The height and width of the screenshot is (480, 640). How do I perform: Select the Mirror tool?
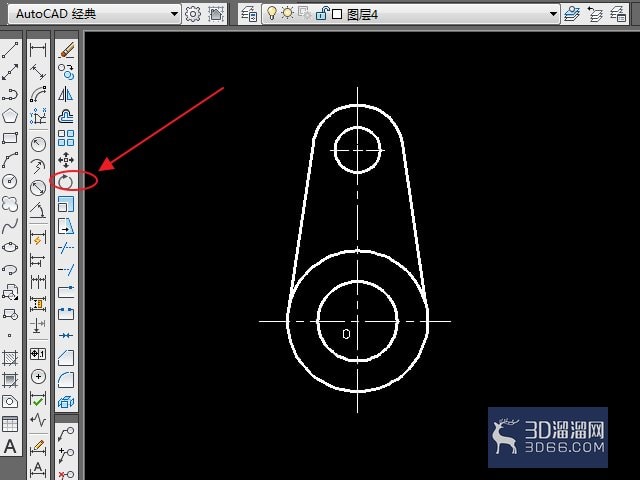(x=66, y=94)
